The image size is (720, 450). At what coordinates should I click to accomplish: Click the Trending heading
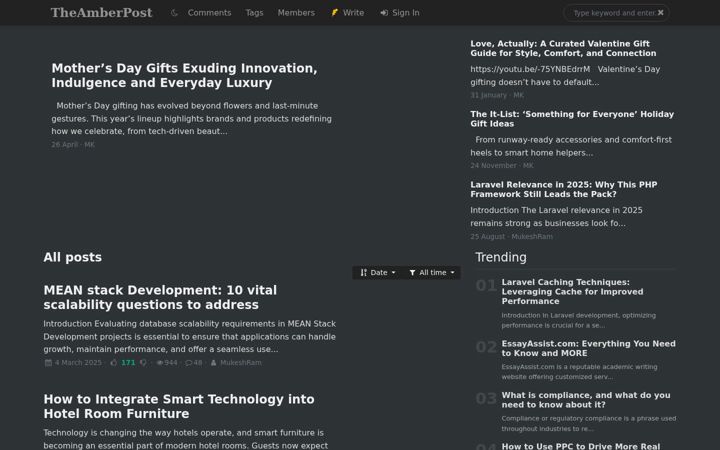(501, 257)
